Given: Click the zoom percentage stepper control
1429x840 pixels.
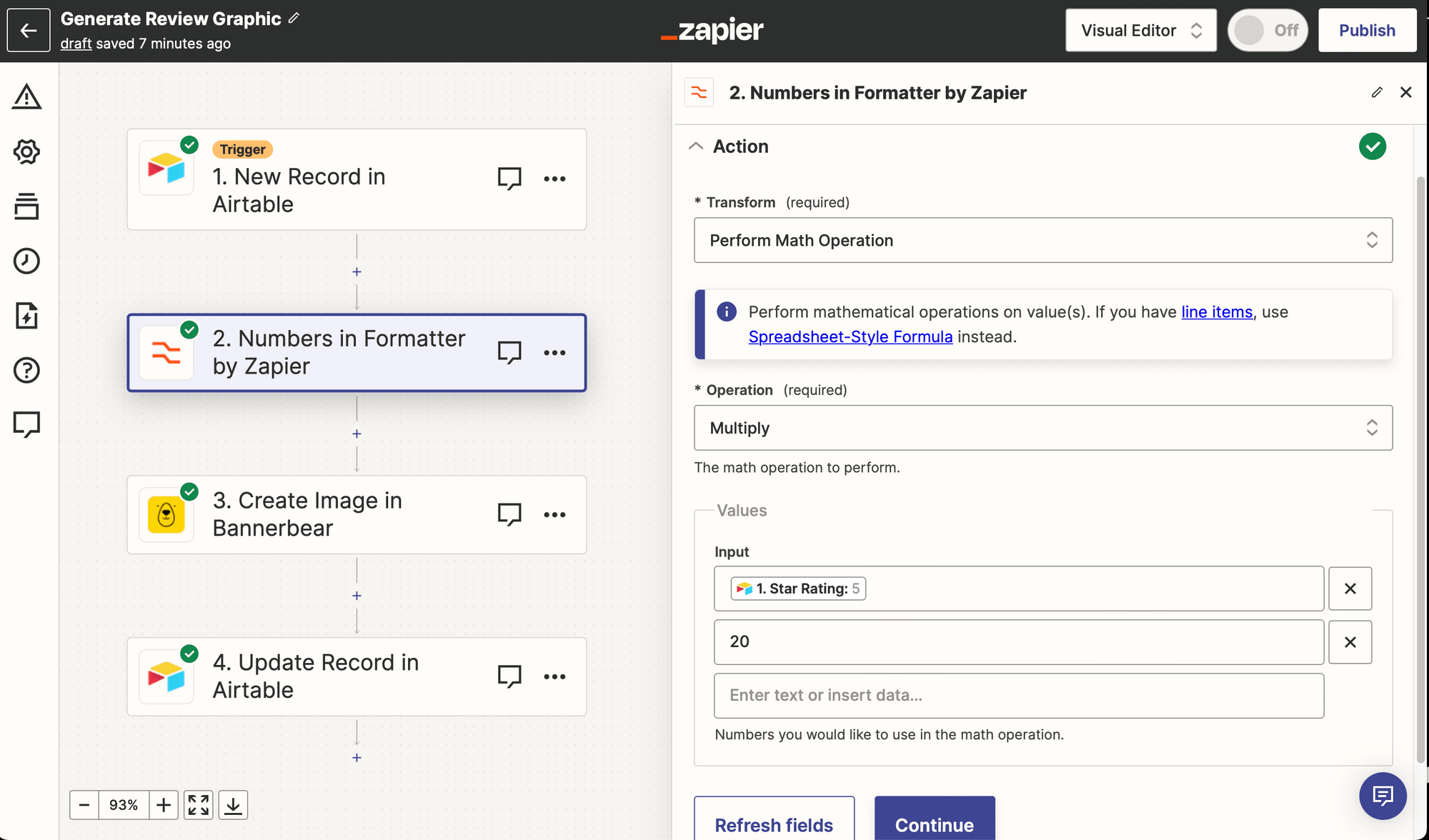Looking at the screenshot, I should pos(123,805).
